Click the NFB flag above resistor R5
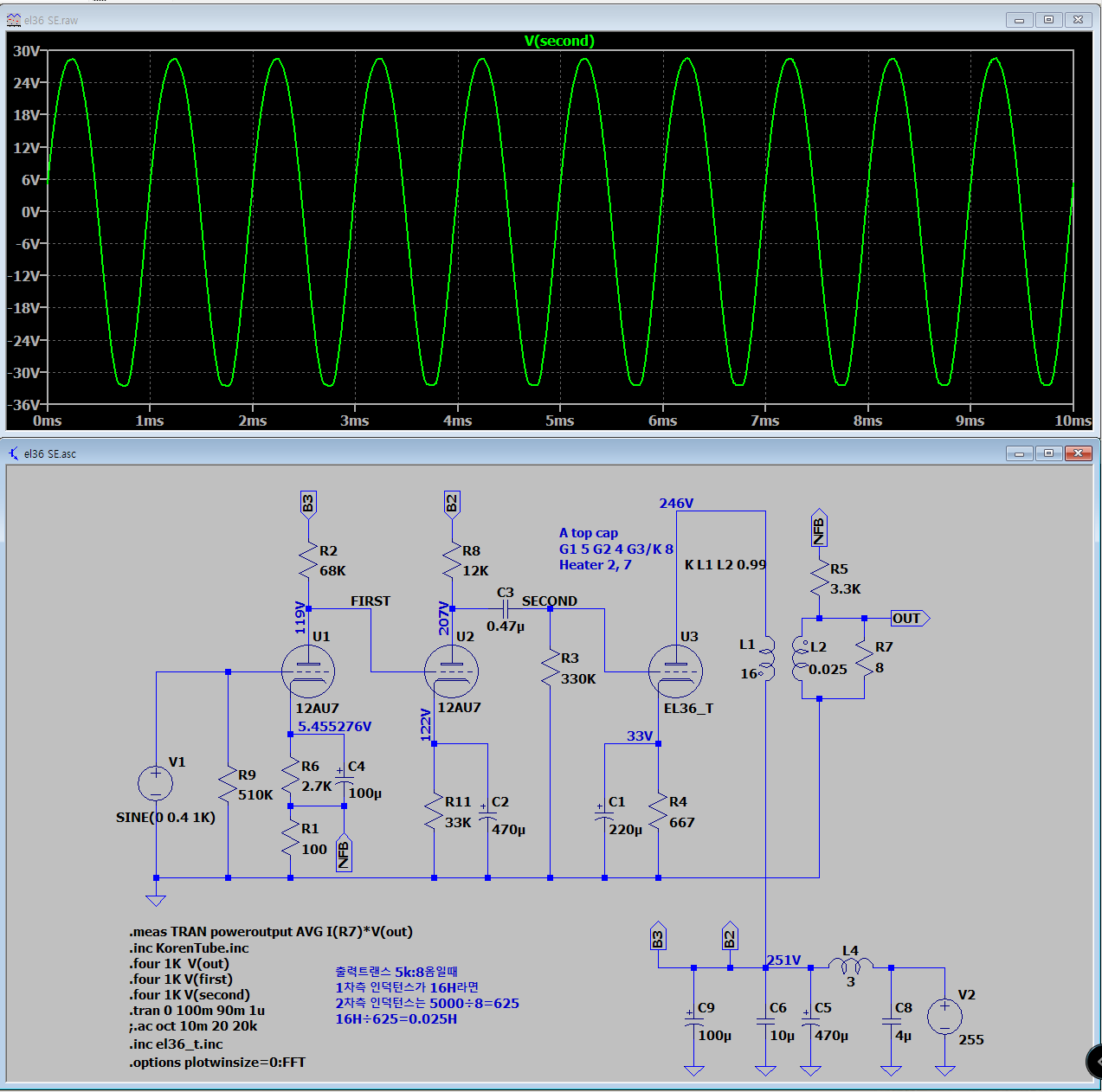Viewport: 1102px width, 1092px height. 819,527
